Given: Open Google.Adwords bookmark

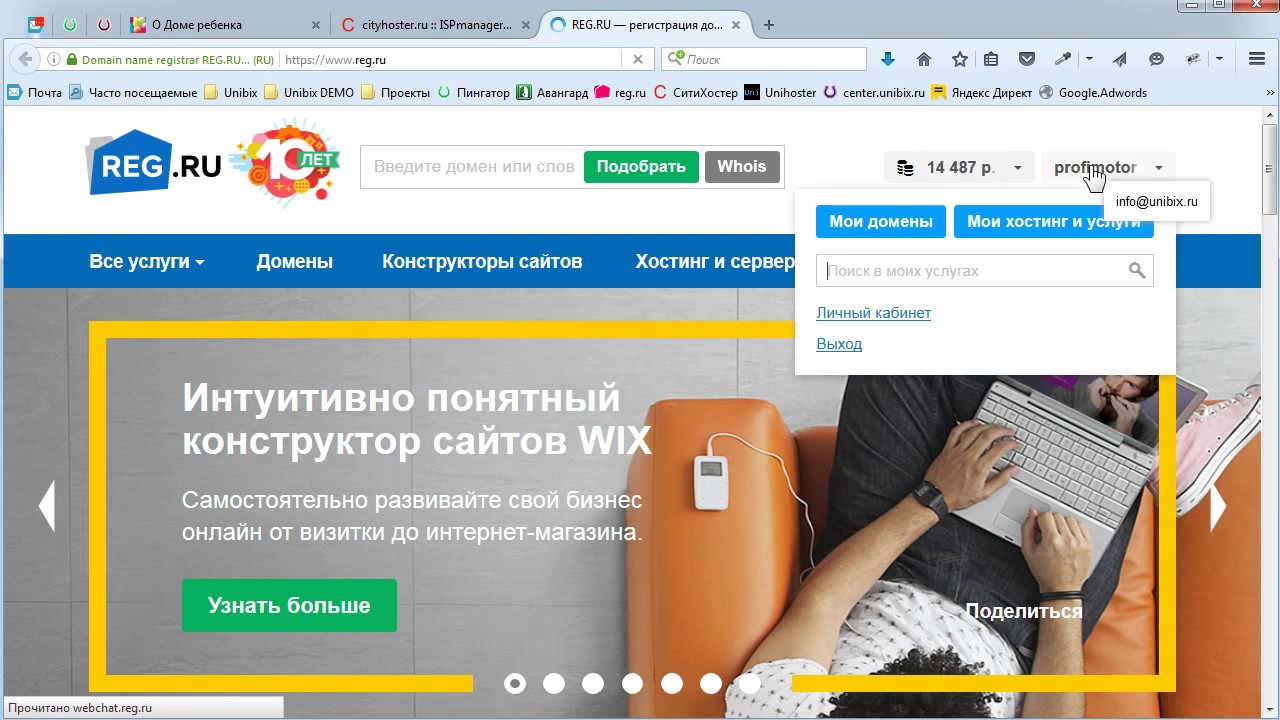Looking at the screenshot, I should click(1093, 92).
